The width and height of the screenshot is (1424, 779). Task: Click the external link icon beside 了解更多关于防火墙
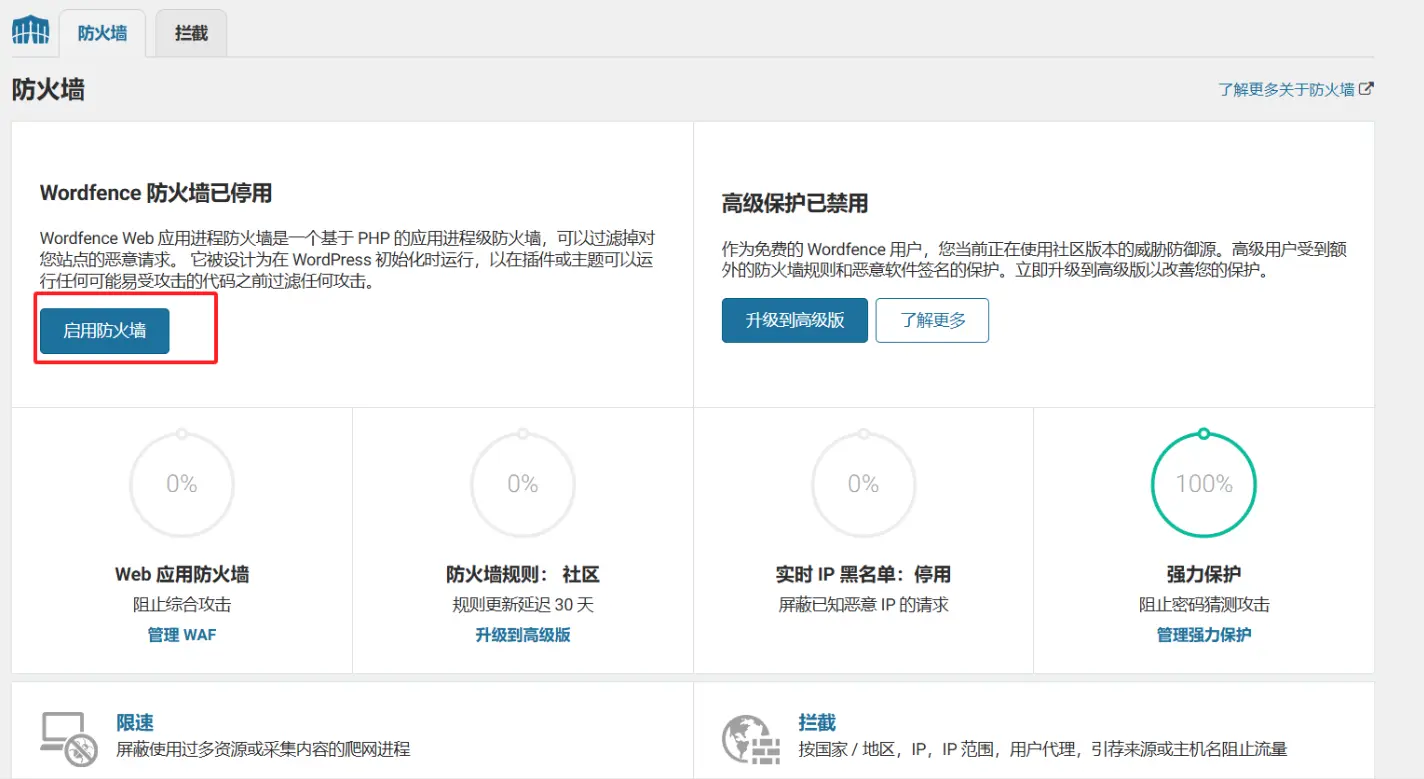(x=1367, y=89)
